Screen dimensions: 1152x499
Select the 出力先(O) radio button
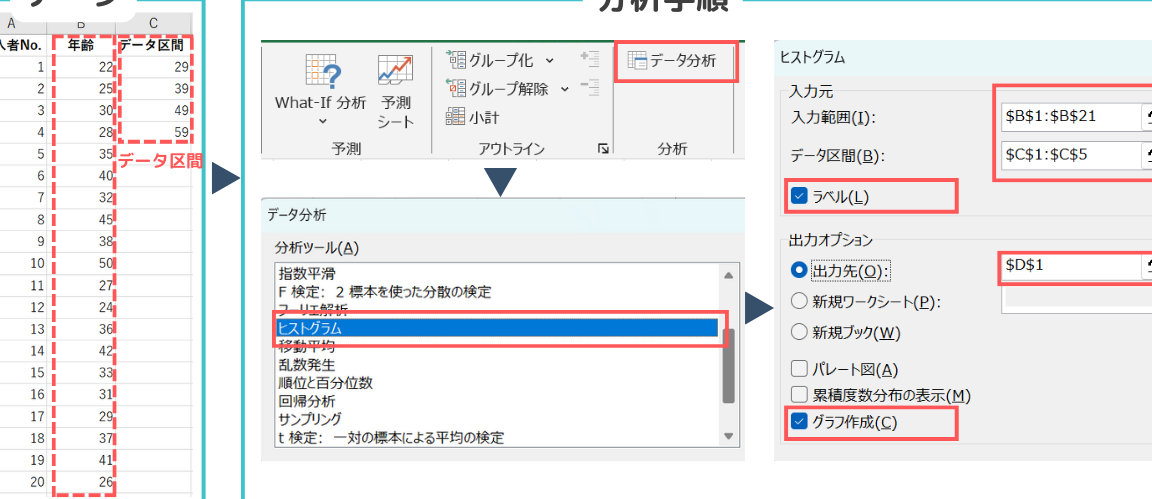[799, 270]
